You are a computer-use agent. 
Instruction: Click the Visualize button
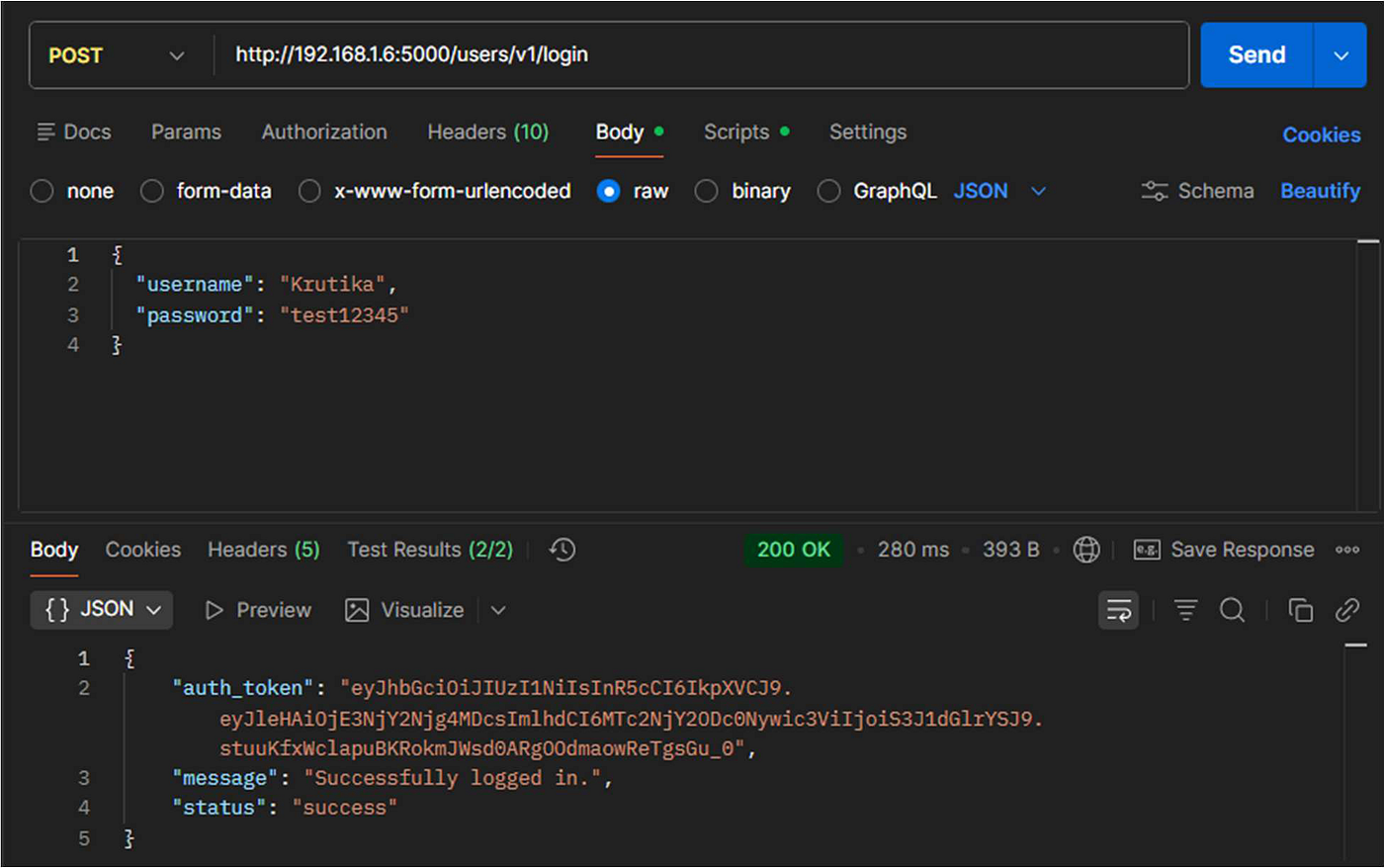(404, 611)
